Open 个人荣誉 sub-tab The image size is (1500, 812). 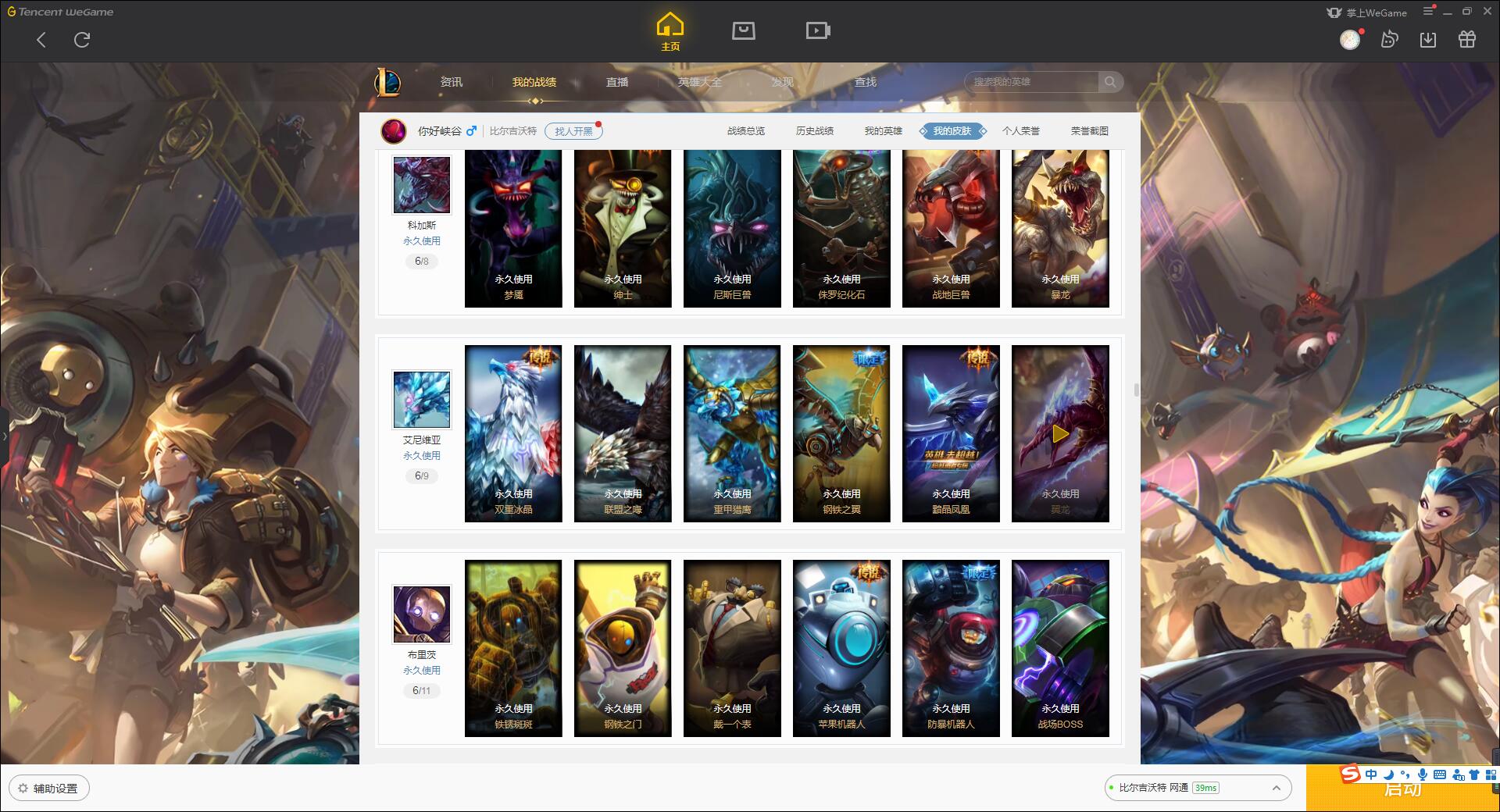pyautogui.click(x=1021, y=131)
